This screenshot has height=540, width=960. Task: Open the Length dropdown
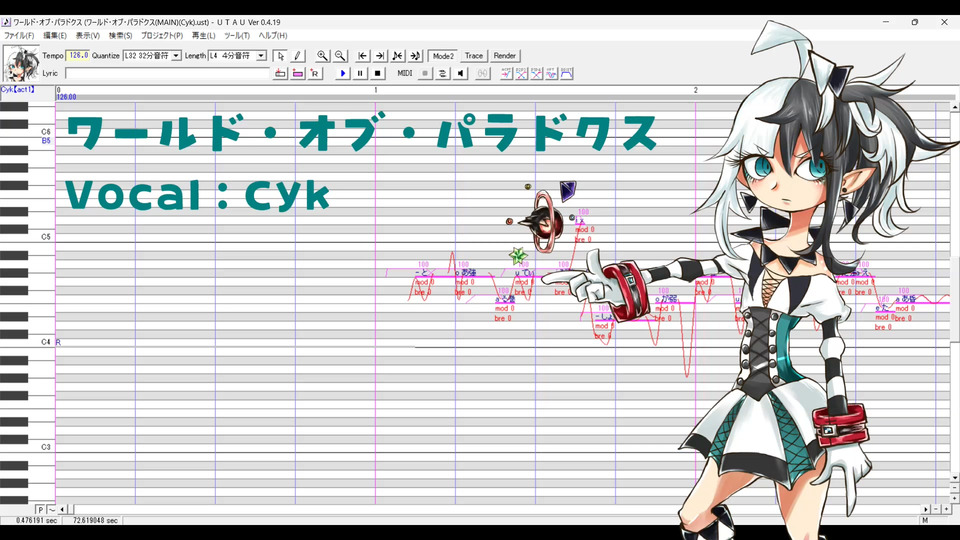(261, 56)
